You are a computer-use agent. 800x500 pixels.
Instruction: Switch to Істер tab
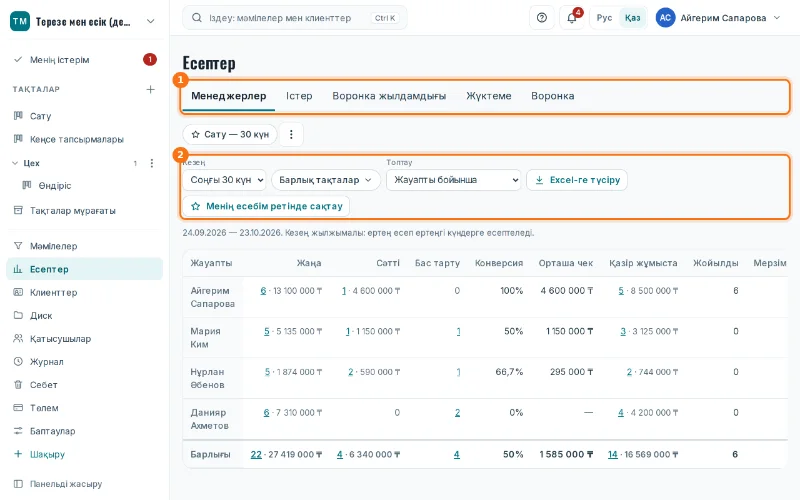click(x=299, y=96)
